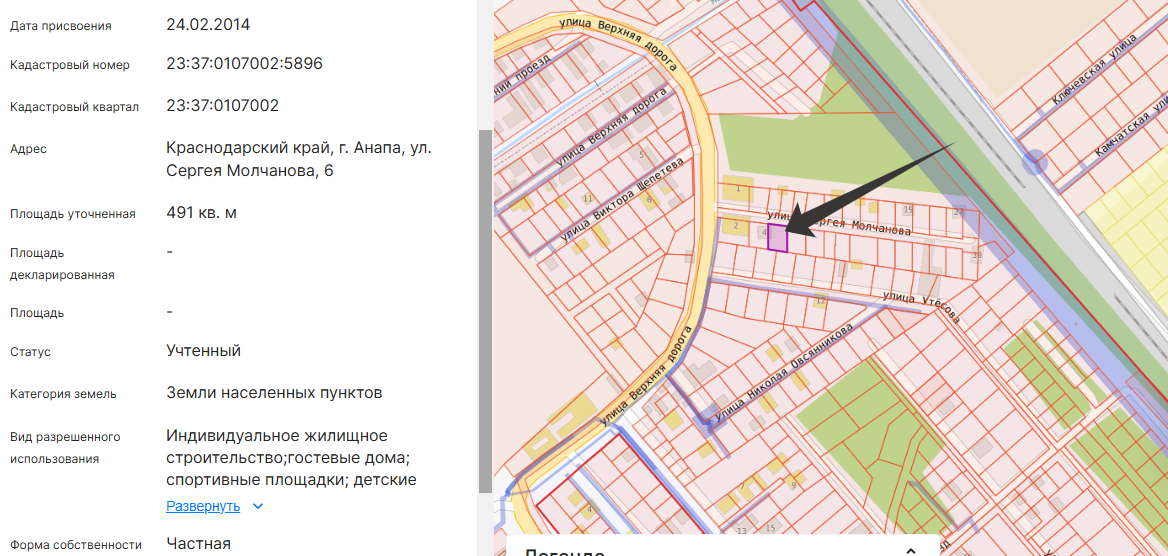The image size is (1168, 556).
Task: Click the "491 кв. м" area value
Action: 201,213
